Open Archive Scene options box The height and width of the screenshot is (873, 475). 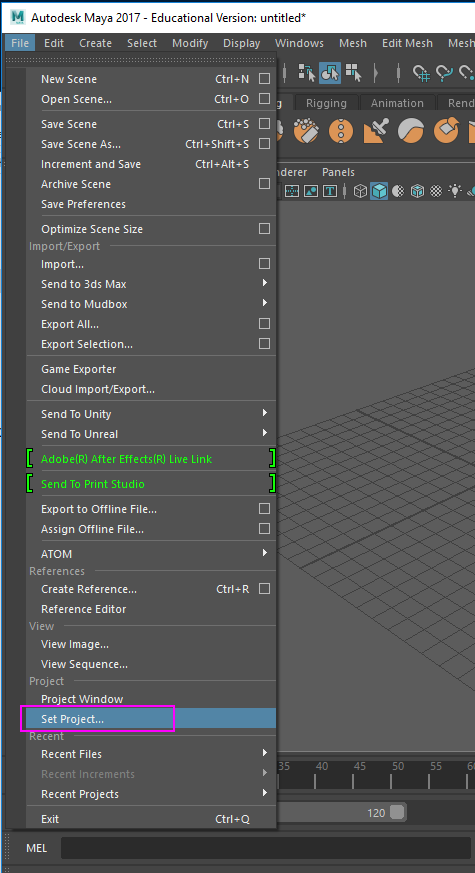[x=265, y=184]
